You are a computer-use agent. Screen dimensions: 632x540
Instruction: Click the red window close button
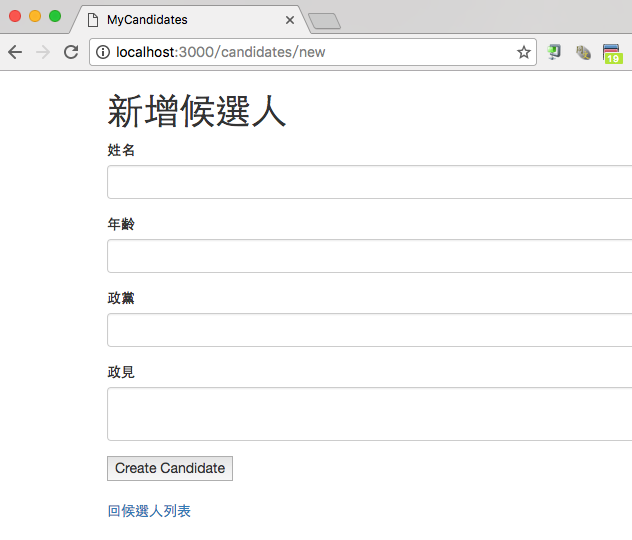point(15,16)
